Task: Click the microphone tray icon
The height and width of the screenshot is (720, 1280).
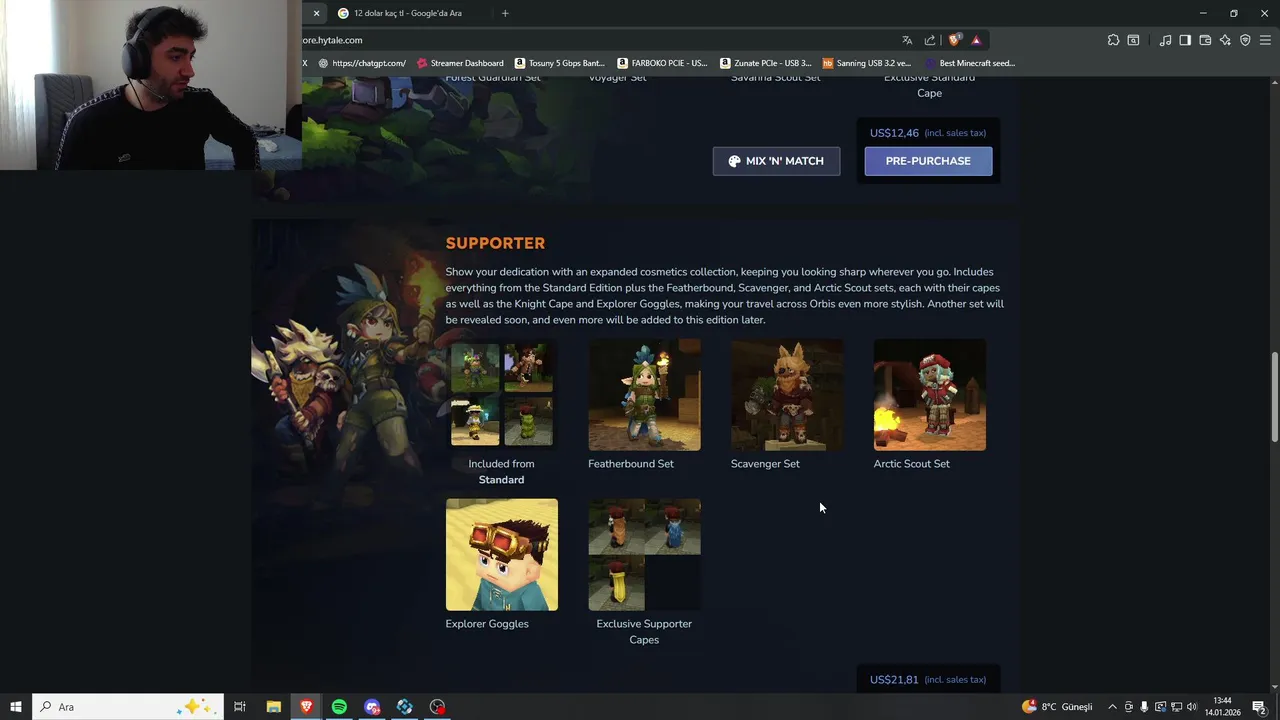Action: (1144, 707)
